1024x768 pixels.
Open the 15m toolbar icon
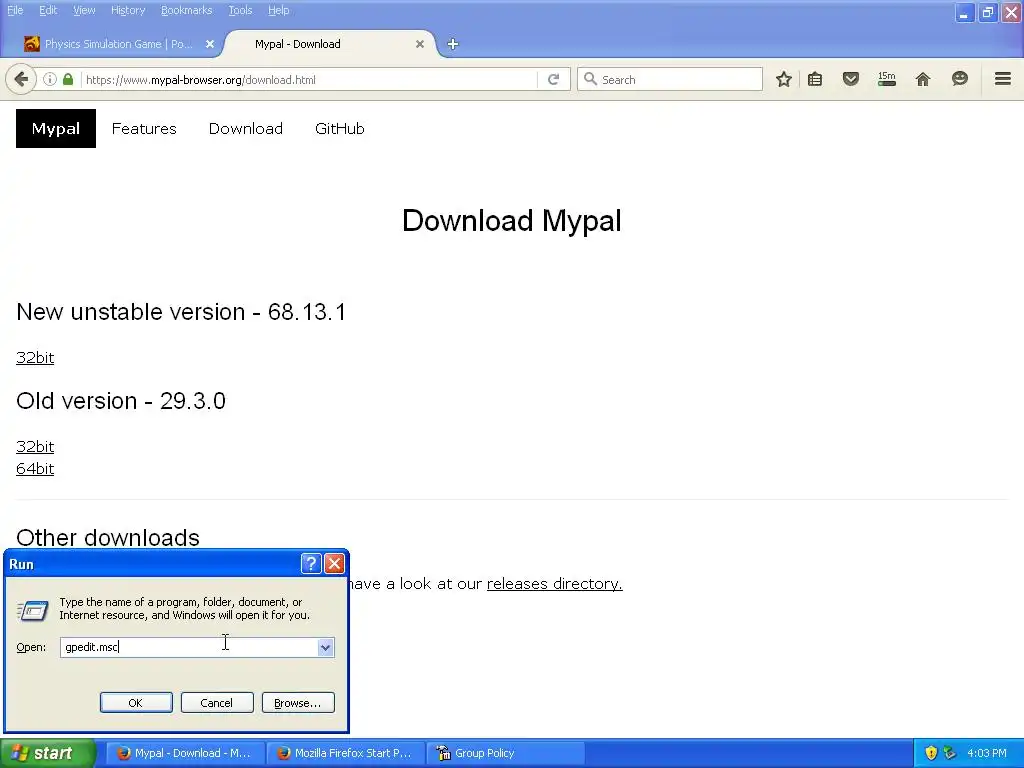(x=886, y=80)
